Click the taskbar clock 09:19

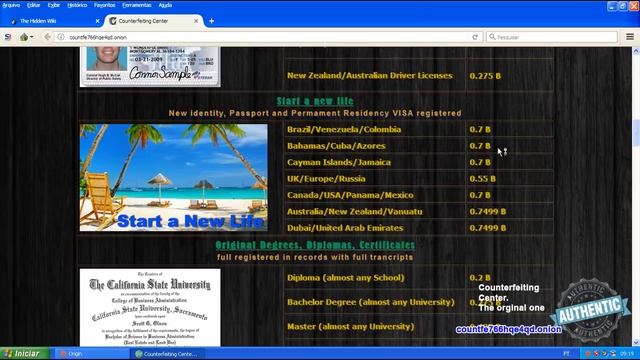click(x=627, y=354)
